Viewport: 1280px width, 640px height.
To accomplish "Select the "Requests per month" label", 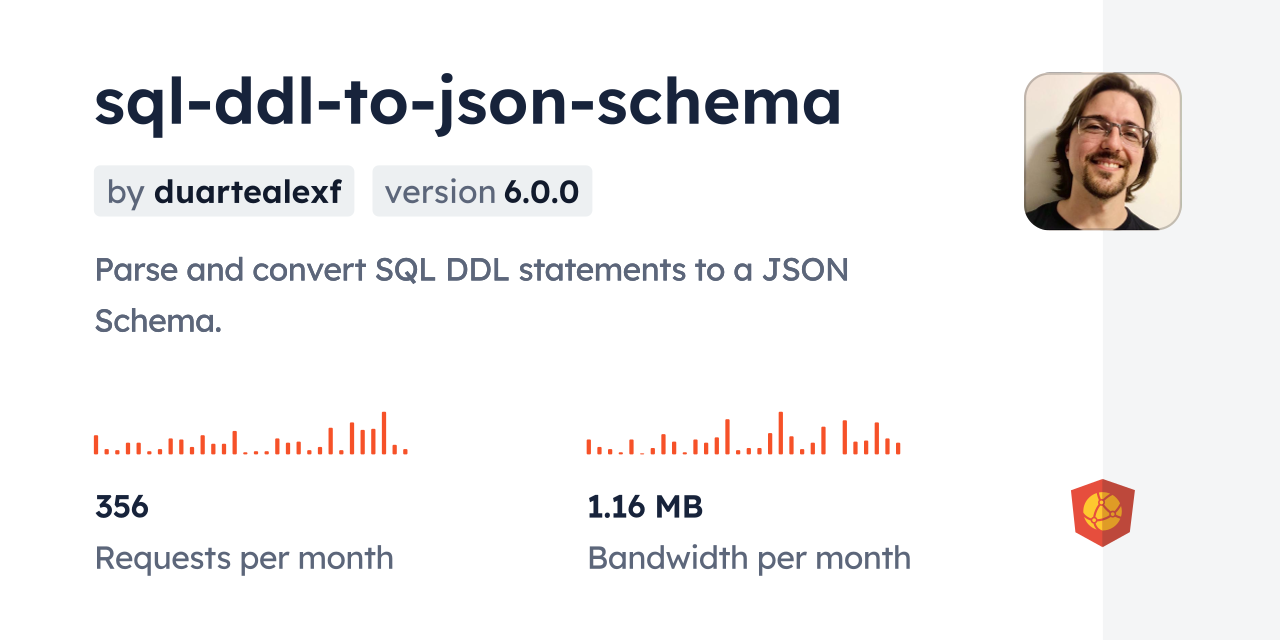I will coord(244,558).
